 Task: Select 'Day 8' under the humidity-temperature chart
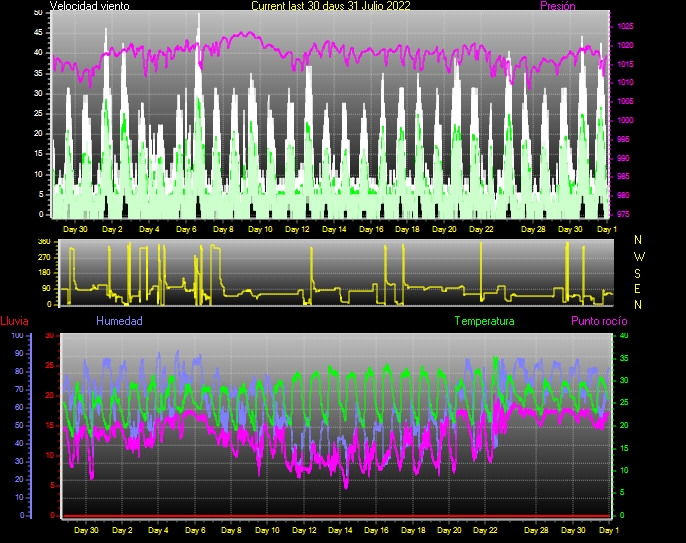(231, 530)
